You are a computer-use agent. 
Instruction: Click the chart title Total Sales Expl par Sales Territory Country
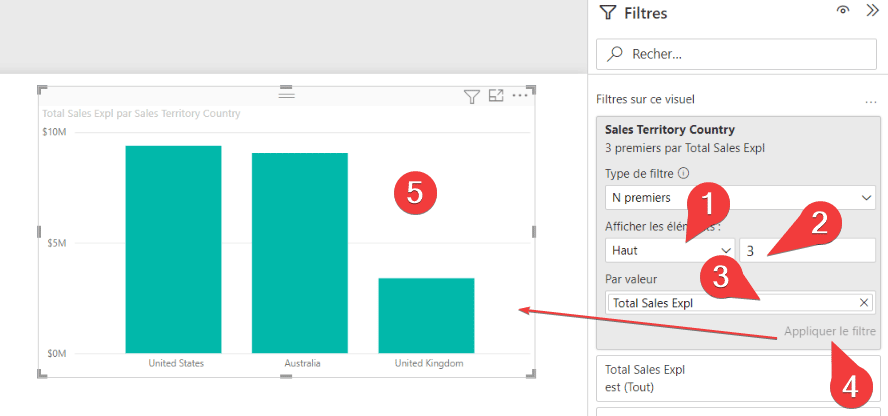click(141, 114)
